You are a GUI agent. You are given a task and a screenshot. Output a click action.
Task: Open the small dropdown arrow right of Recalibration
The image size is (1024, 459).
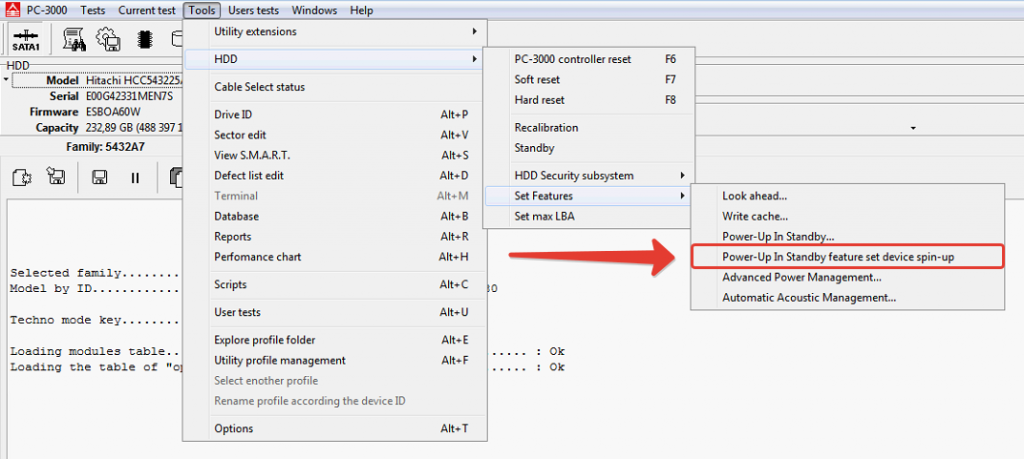pos(913,128)
